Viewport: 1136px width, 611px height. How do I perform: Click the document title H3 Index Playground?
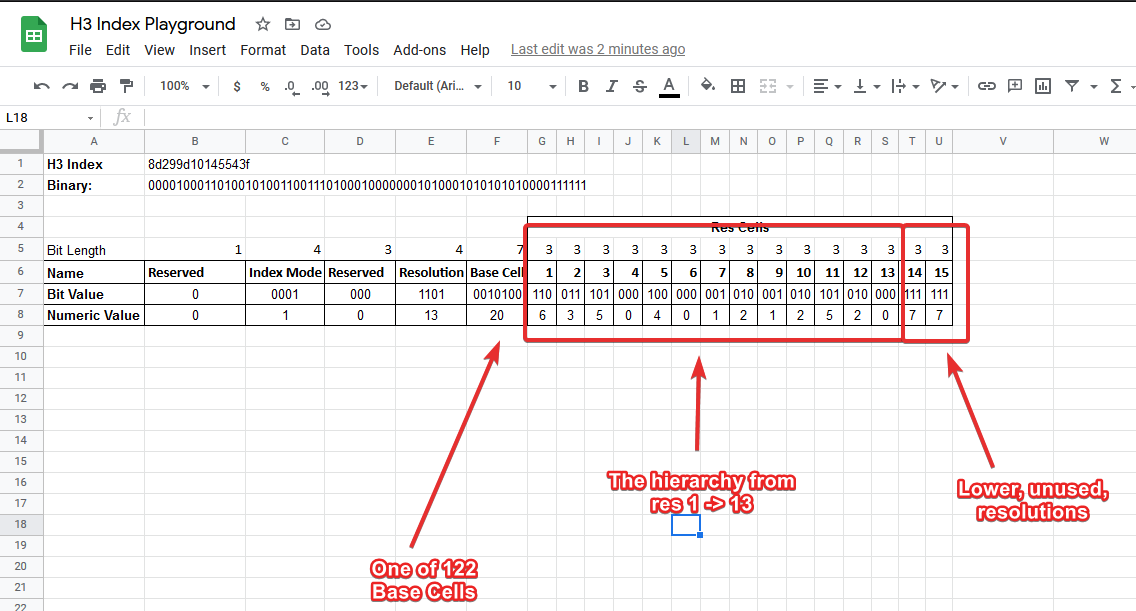(x=153, y=24)
